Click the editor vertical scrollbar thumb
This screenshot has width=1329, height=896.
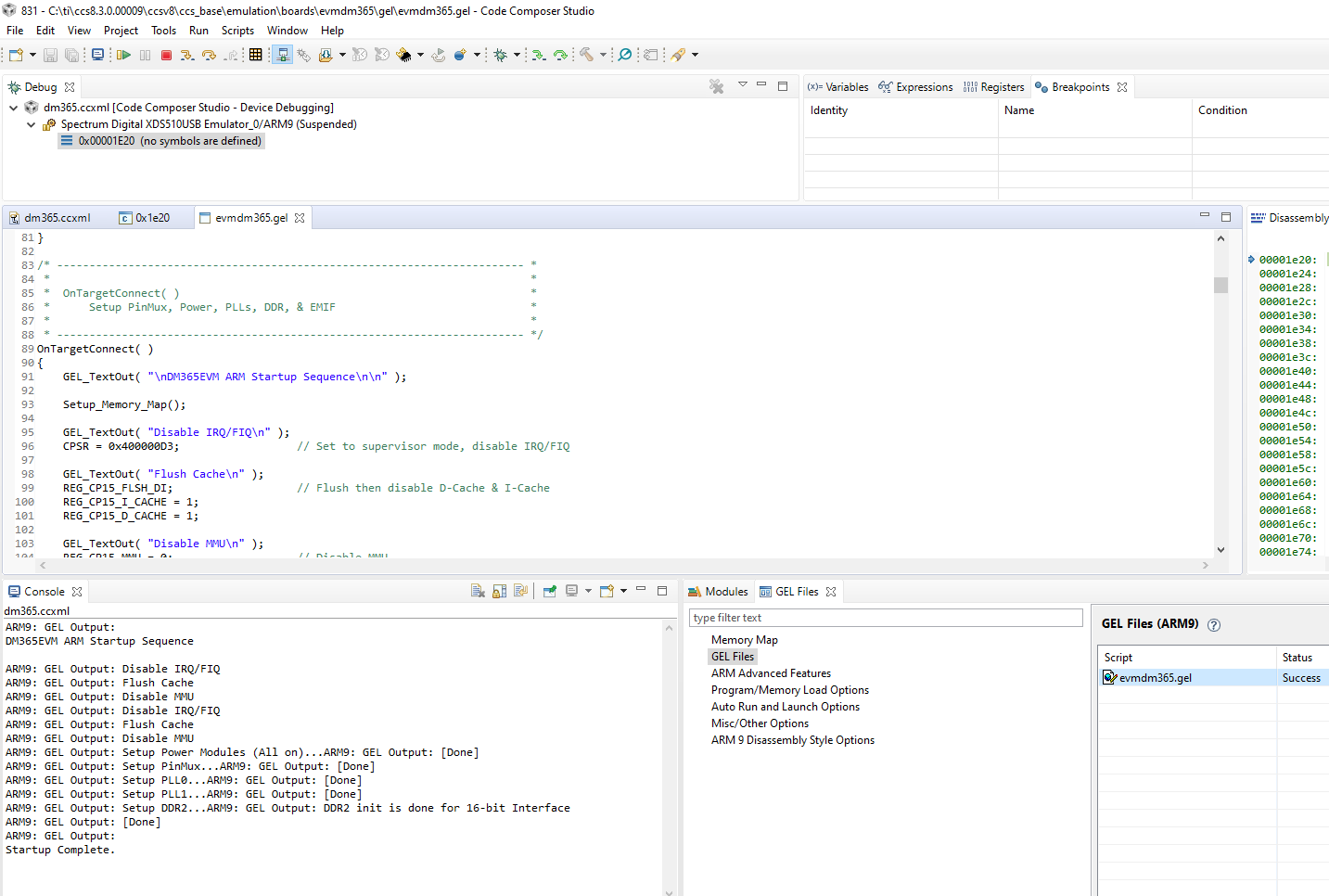coord(1220,285)
